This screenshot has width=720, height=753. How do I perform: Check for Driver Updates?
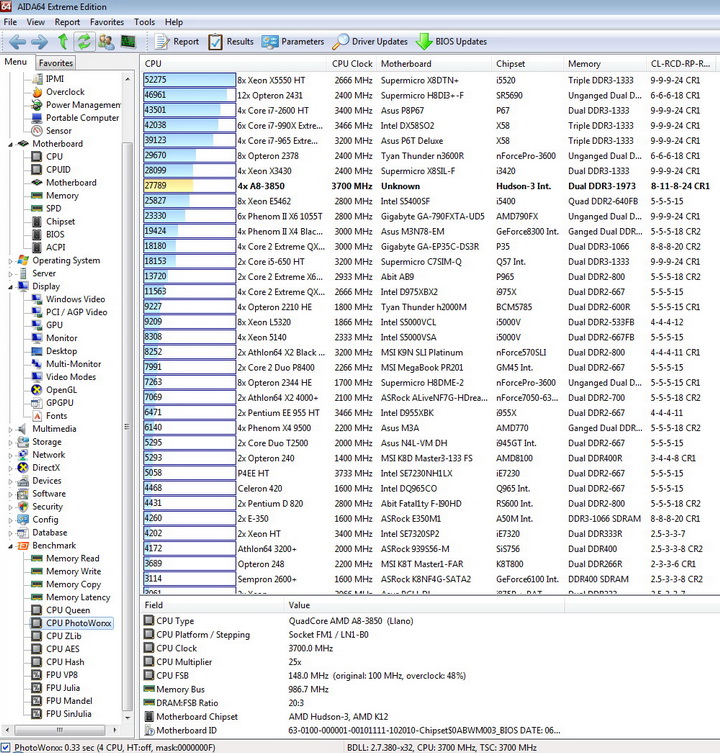click(x=370, y=42)
